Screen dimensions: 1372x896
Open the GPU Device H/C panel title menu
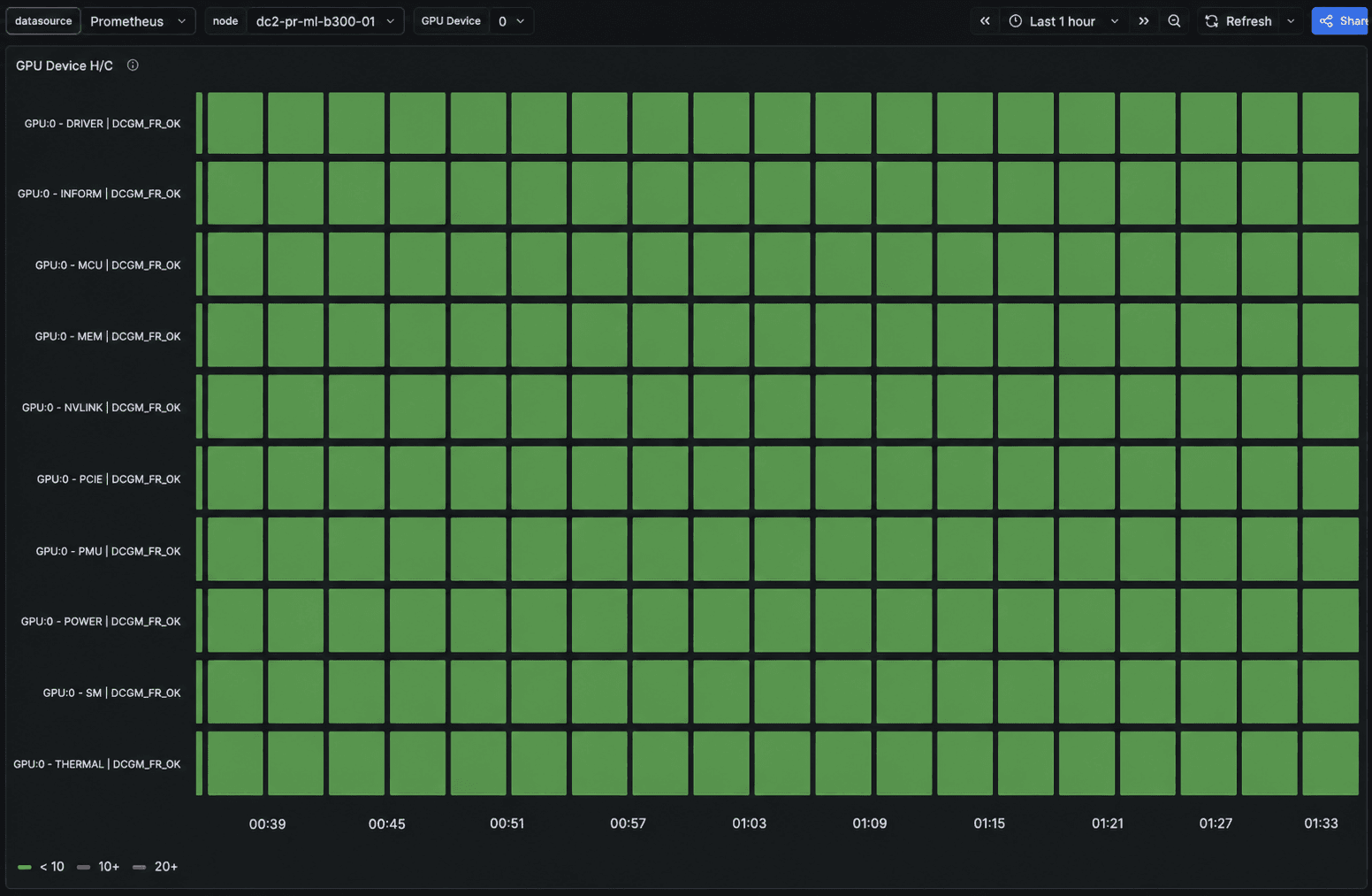(65, 65)
